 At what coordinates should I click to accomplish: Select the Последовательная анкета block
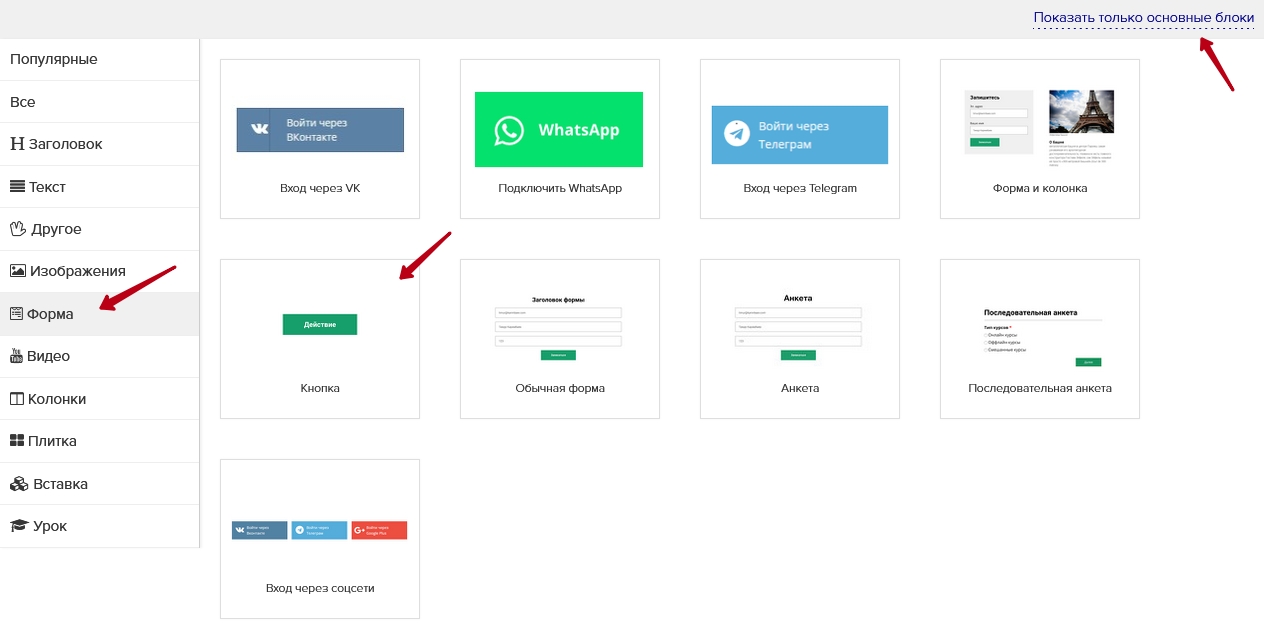(1040, 339)
